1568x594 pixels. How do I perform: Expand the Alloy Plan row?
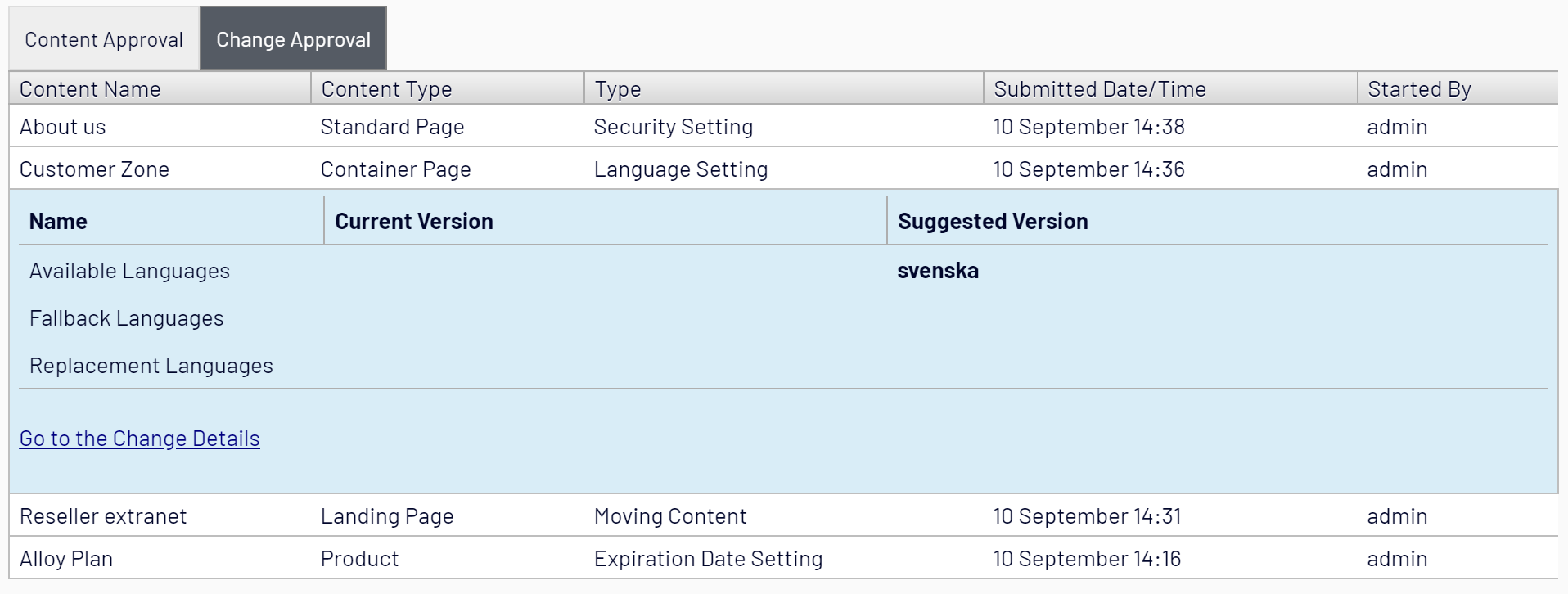pyautogui.click(x=66, y=559)
